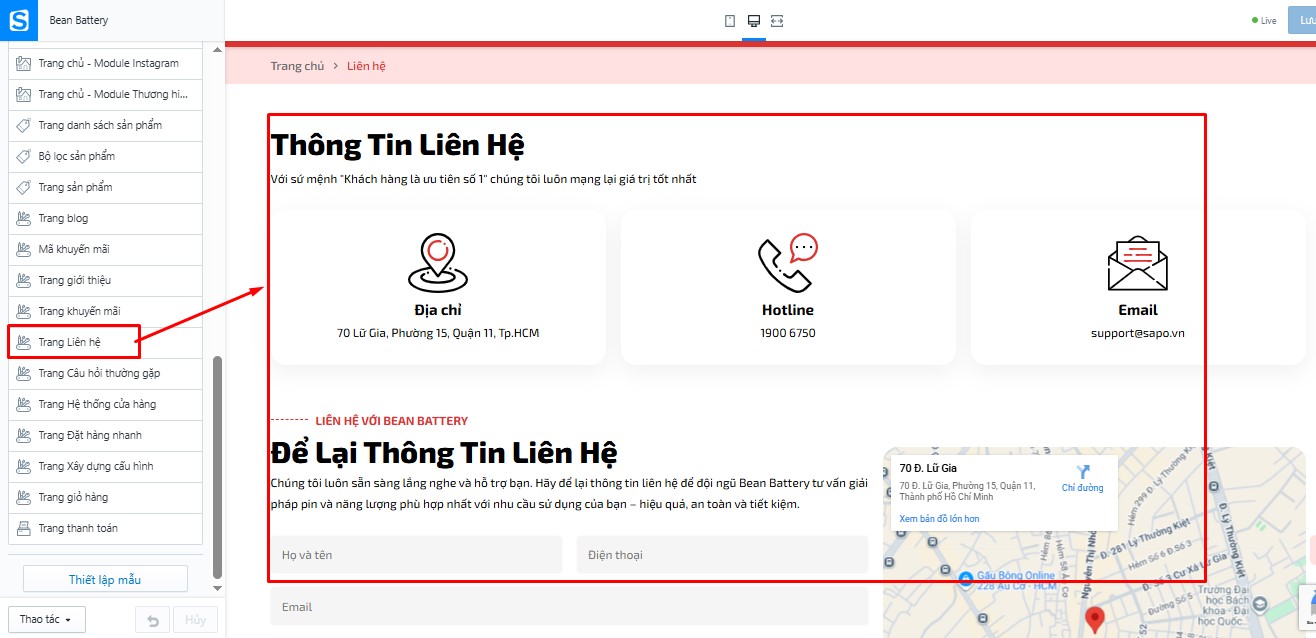Click icon beside Trang giỏ hàng
This screenshot has width=1316, height=638.
point(24,497)
